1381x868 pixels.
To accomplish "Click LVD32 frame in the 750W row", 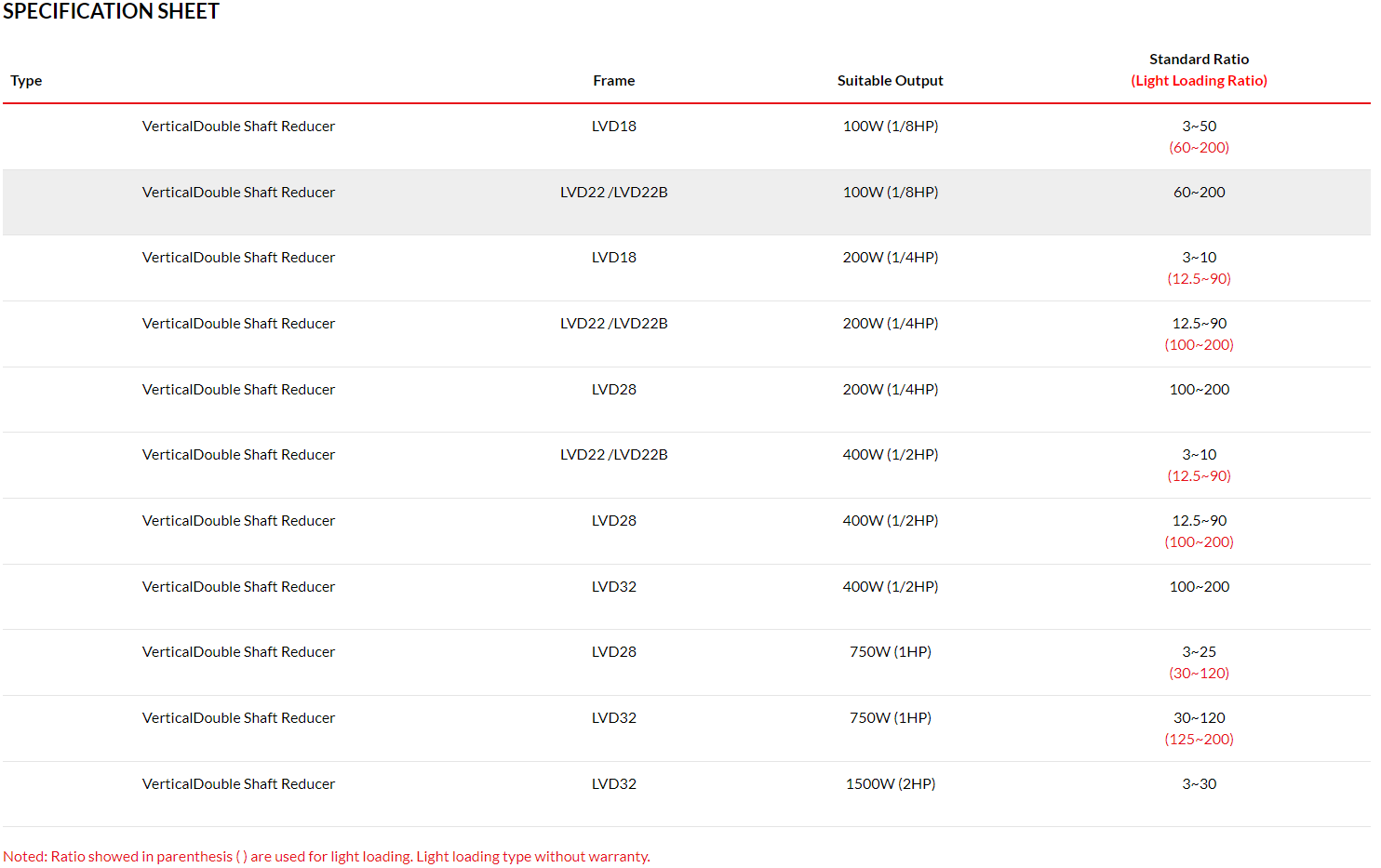I will tap(614, 718).
